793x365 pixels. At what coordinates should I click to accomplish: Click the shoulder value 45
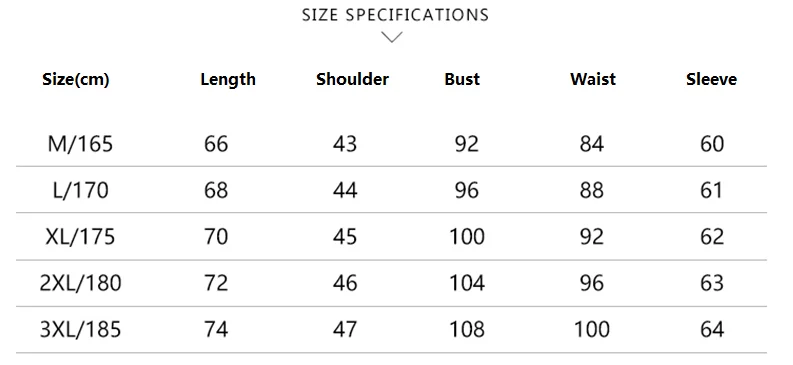[x=345, y=237]
